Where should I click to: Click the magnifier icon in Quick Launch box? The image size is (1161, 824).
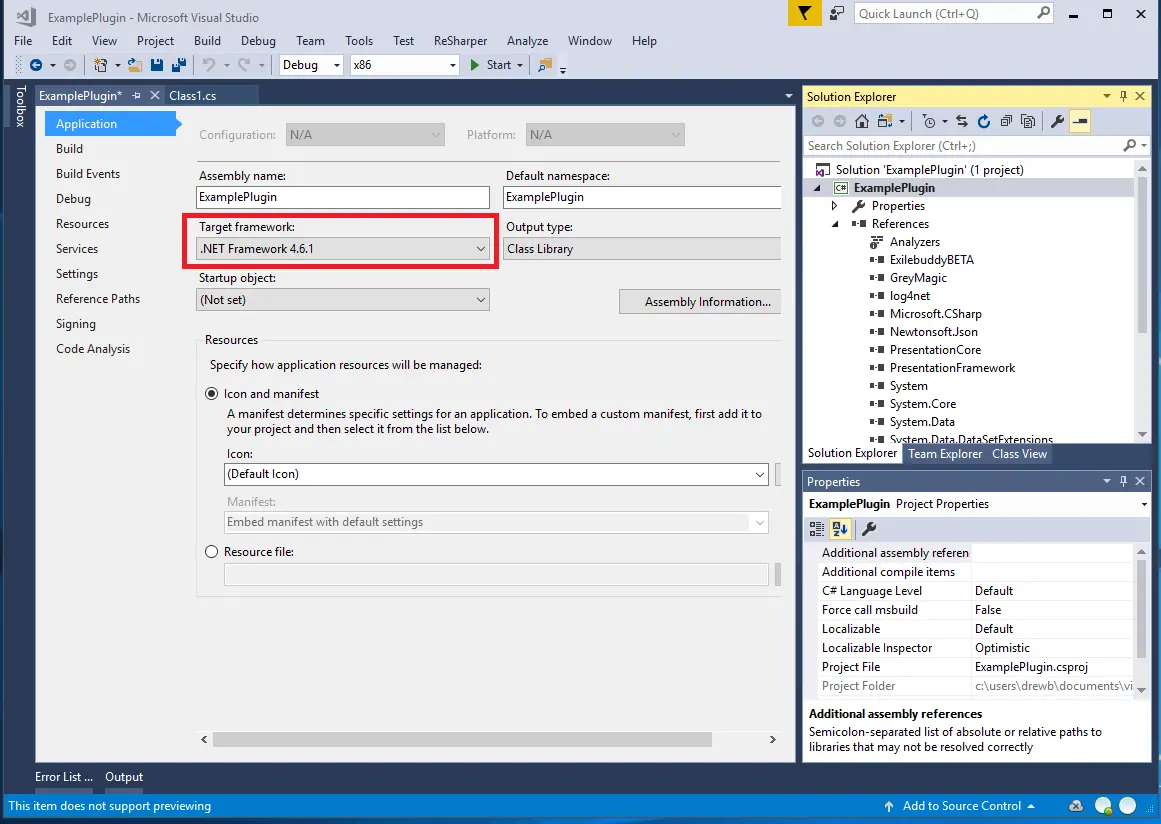(1043, 13)
